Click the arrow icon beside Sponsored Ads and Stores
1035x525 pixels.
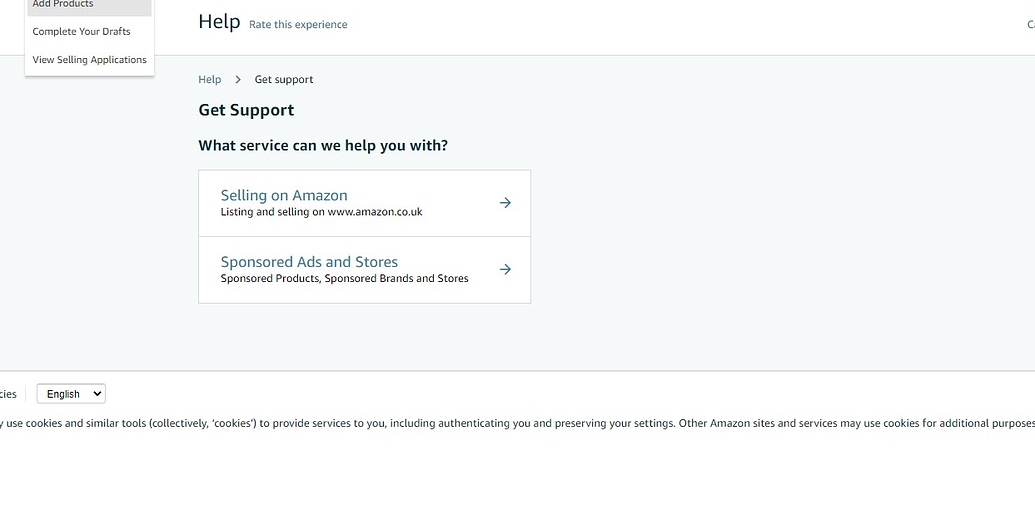point(505,269)
